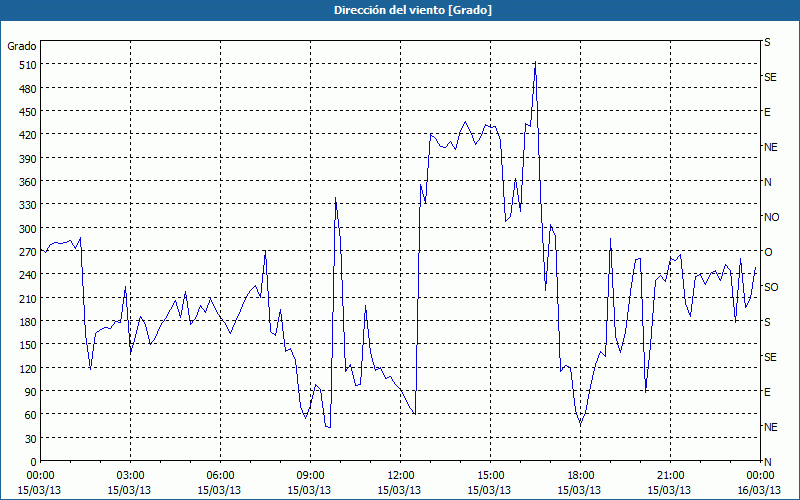The width and height of the screenshot is (800, 500).
Task: Click the y-axis value "0"
Action: (x=34, y=462)
